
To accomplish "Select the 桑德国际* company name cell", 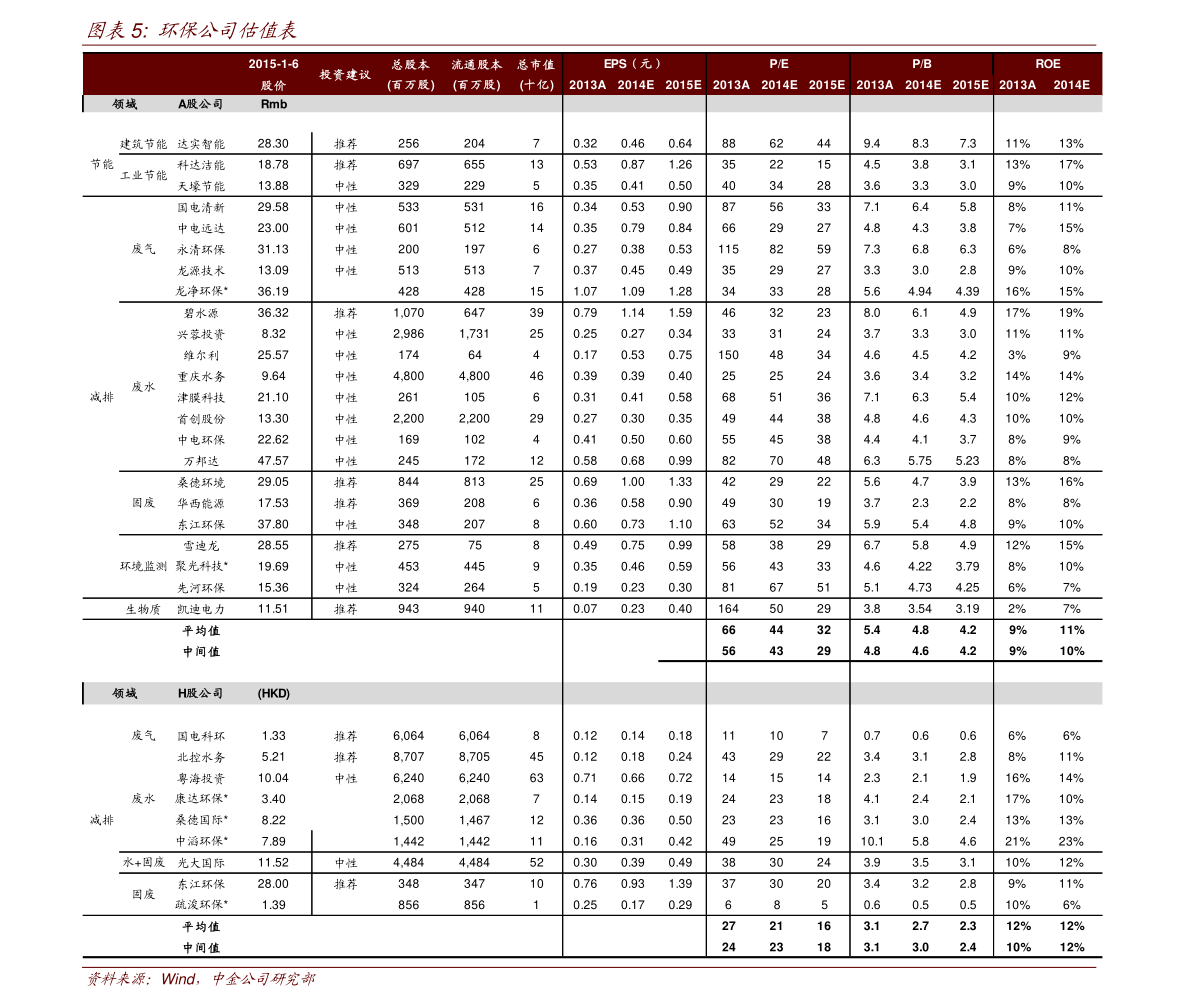I will click(202, 820).
